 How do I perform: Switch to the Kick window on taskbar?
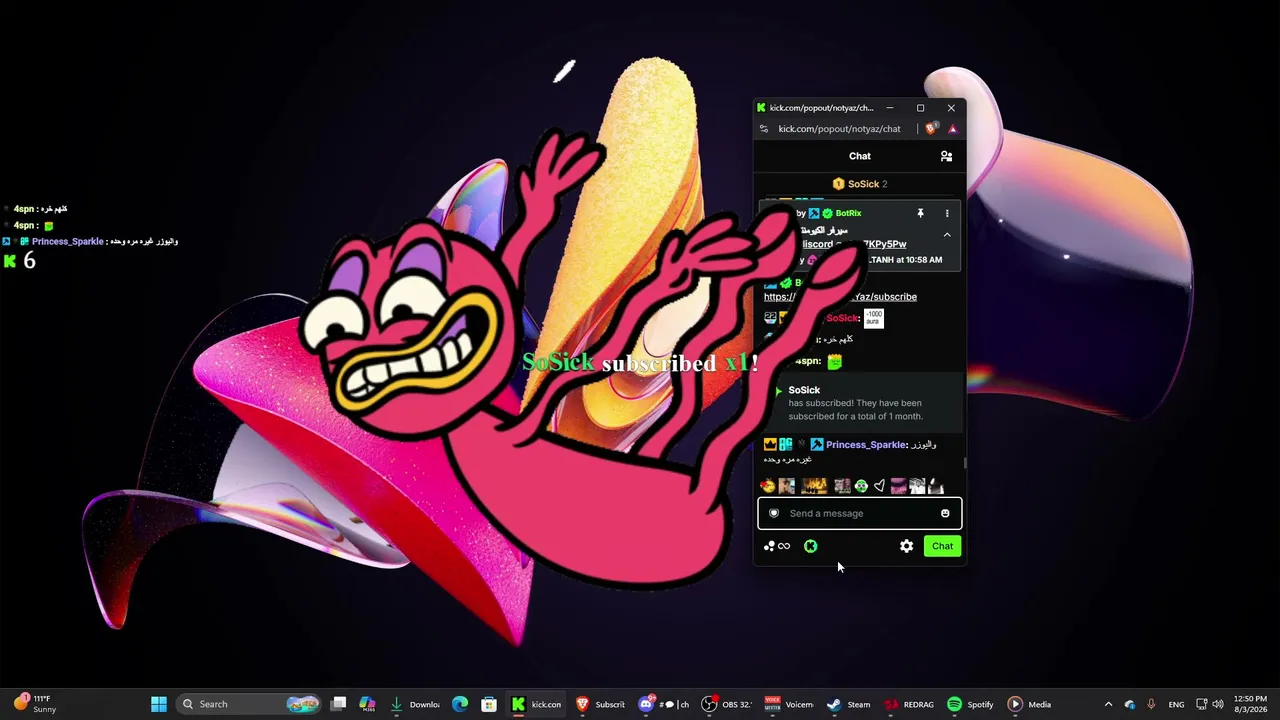click(x=537, y=704)
